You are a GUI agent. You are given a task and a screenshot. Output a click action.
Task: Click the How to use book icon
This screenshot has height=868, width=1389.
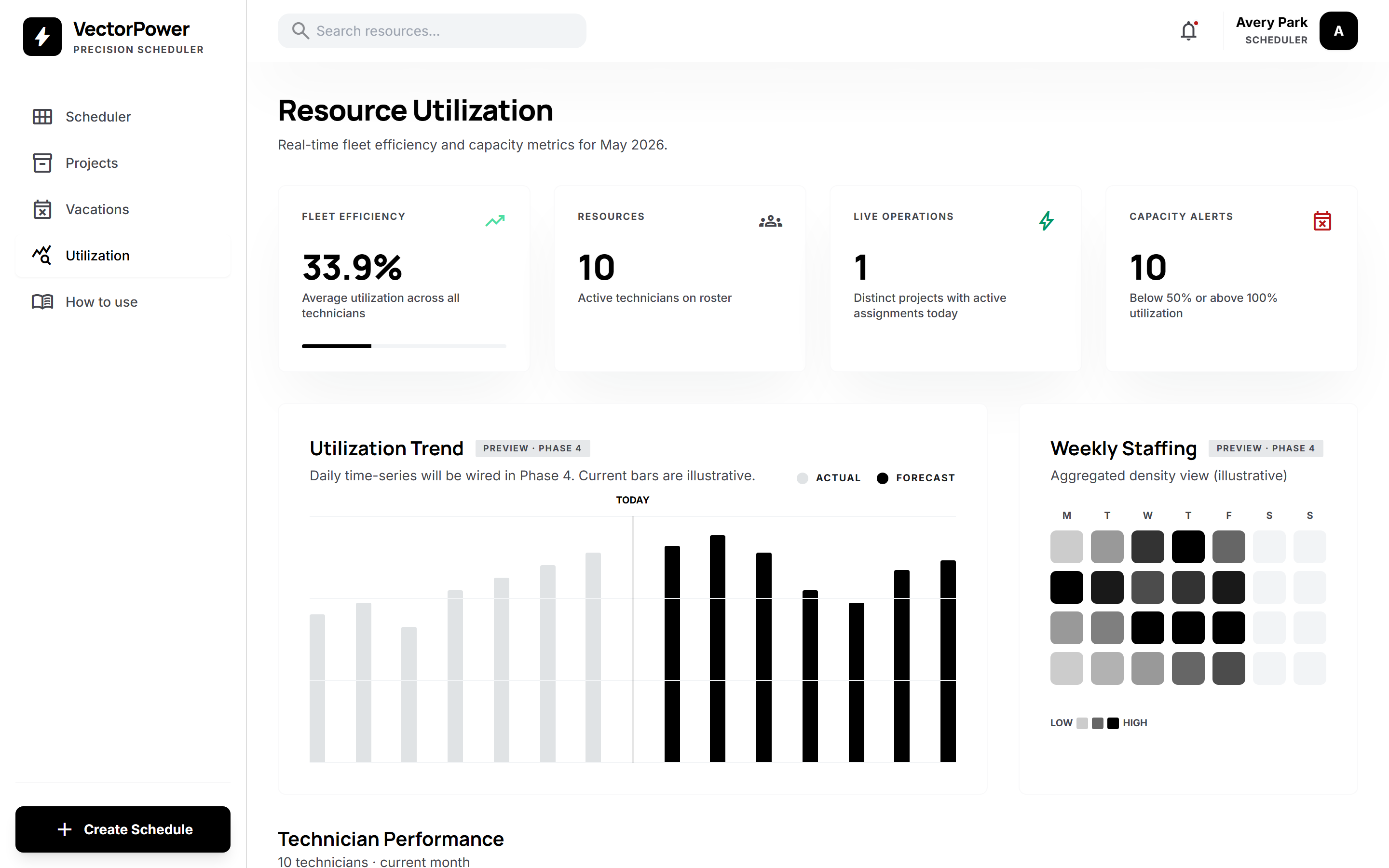(42, 302)
